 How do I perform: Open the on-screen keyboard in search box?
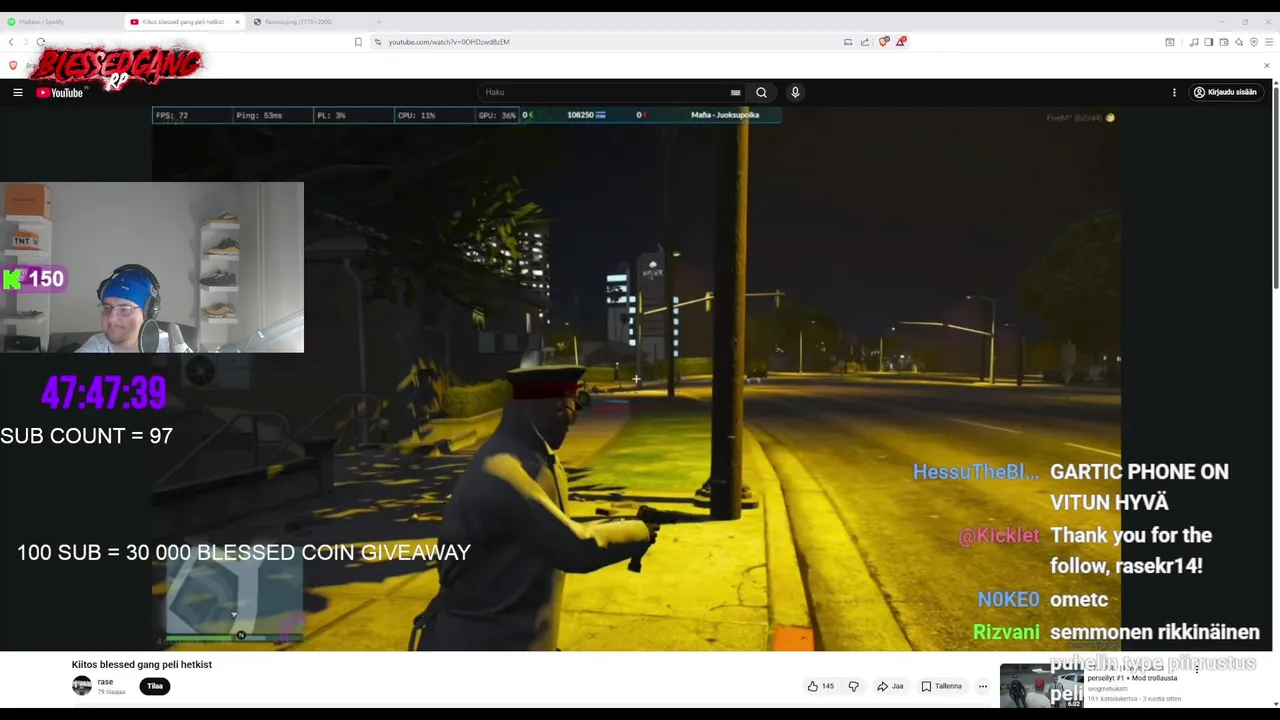pos(736,92)
